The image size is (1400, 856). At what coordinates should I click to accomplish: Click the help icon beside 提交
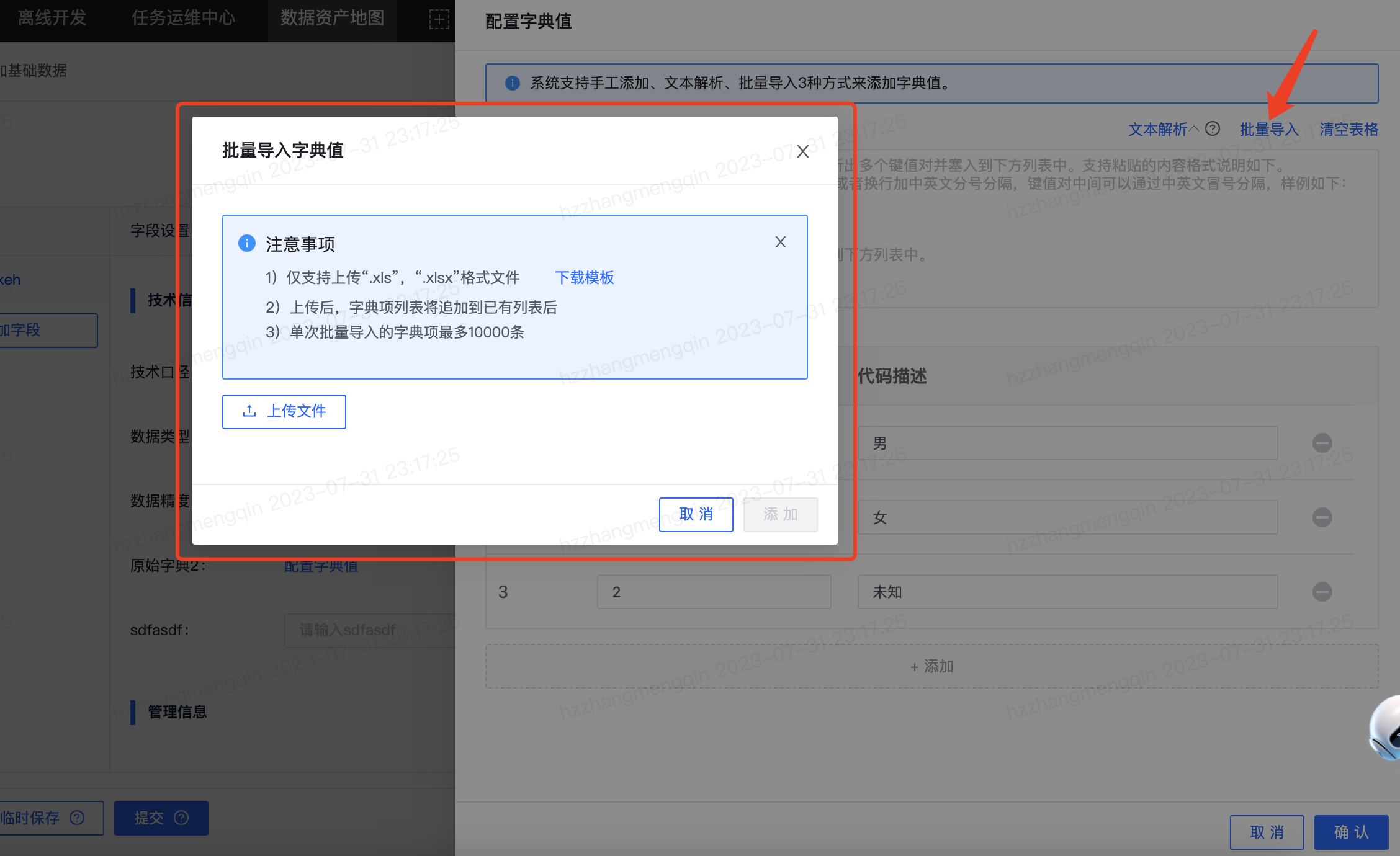click(x=181, y=818)
